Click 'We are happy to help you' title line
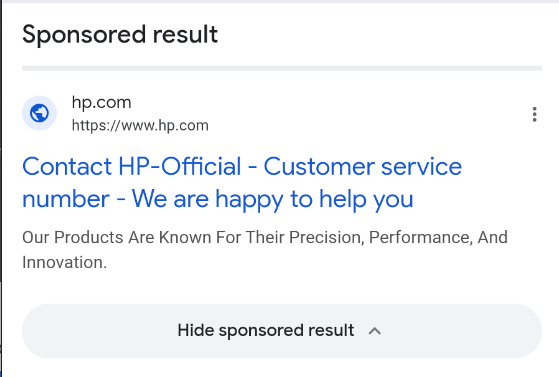 click(272, 199)
